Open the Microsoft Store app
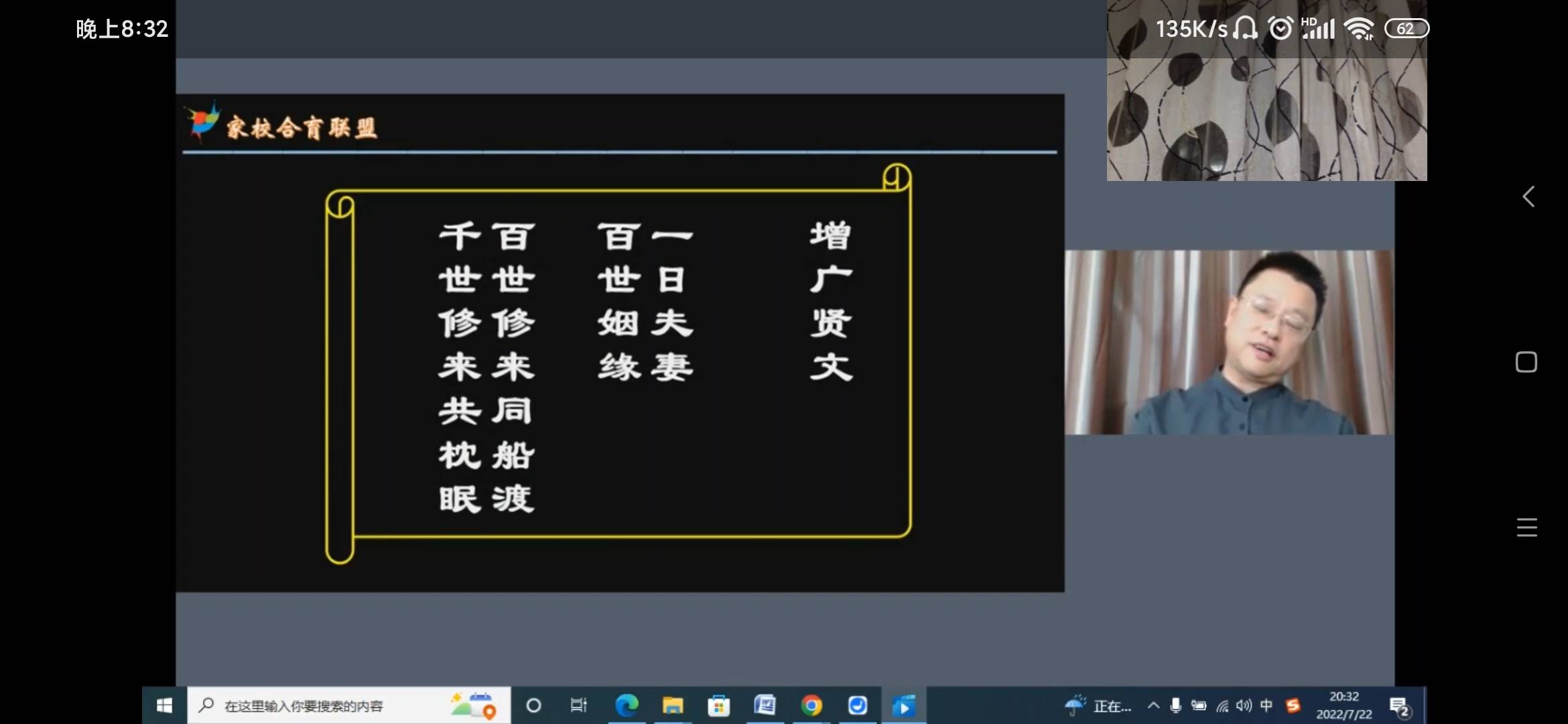Image resolution: width=1568 pixels, height=724 pixels. tap(718, 705)
